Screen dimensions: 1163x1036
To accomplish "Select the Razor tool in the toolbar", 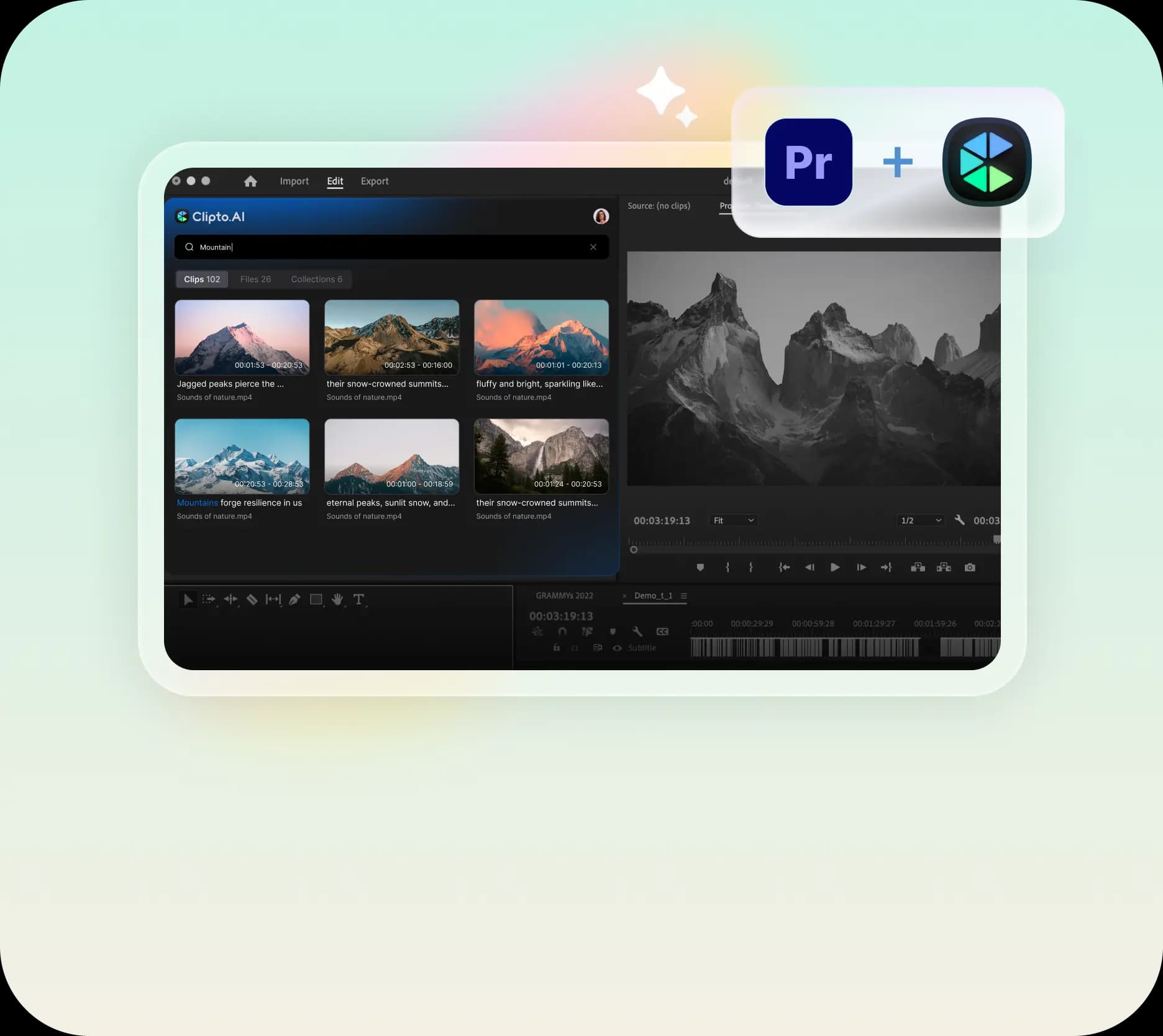I will tap(252, 599).
